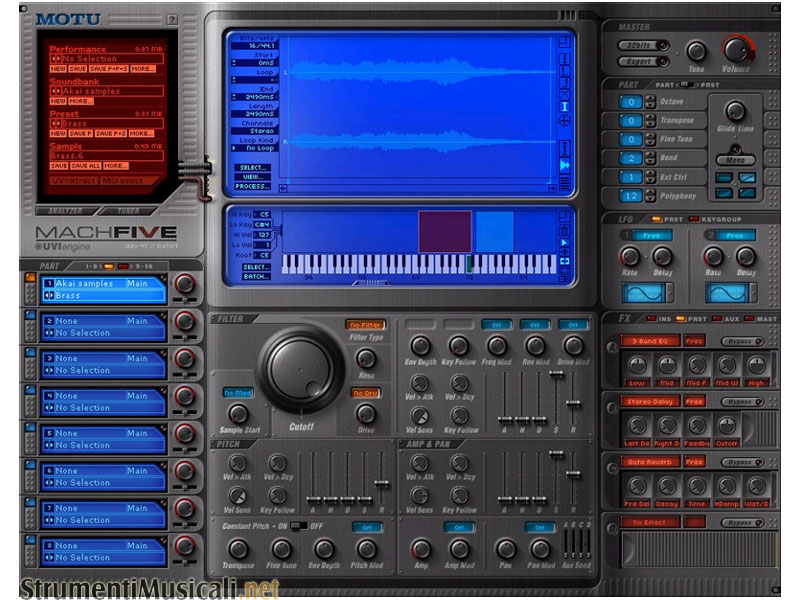Click the question mark help icon
The image size is (800, 600).
(x=172, y=18)
